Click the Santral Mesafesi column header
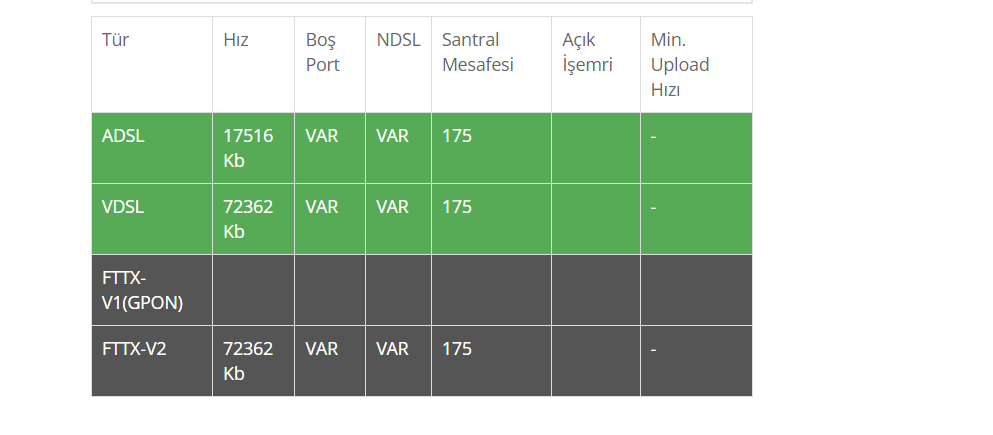 click(491, 65)
